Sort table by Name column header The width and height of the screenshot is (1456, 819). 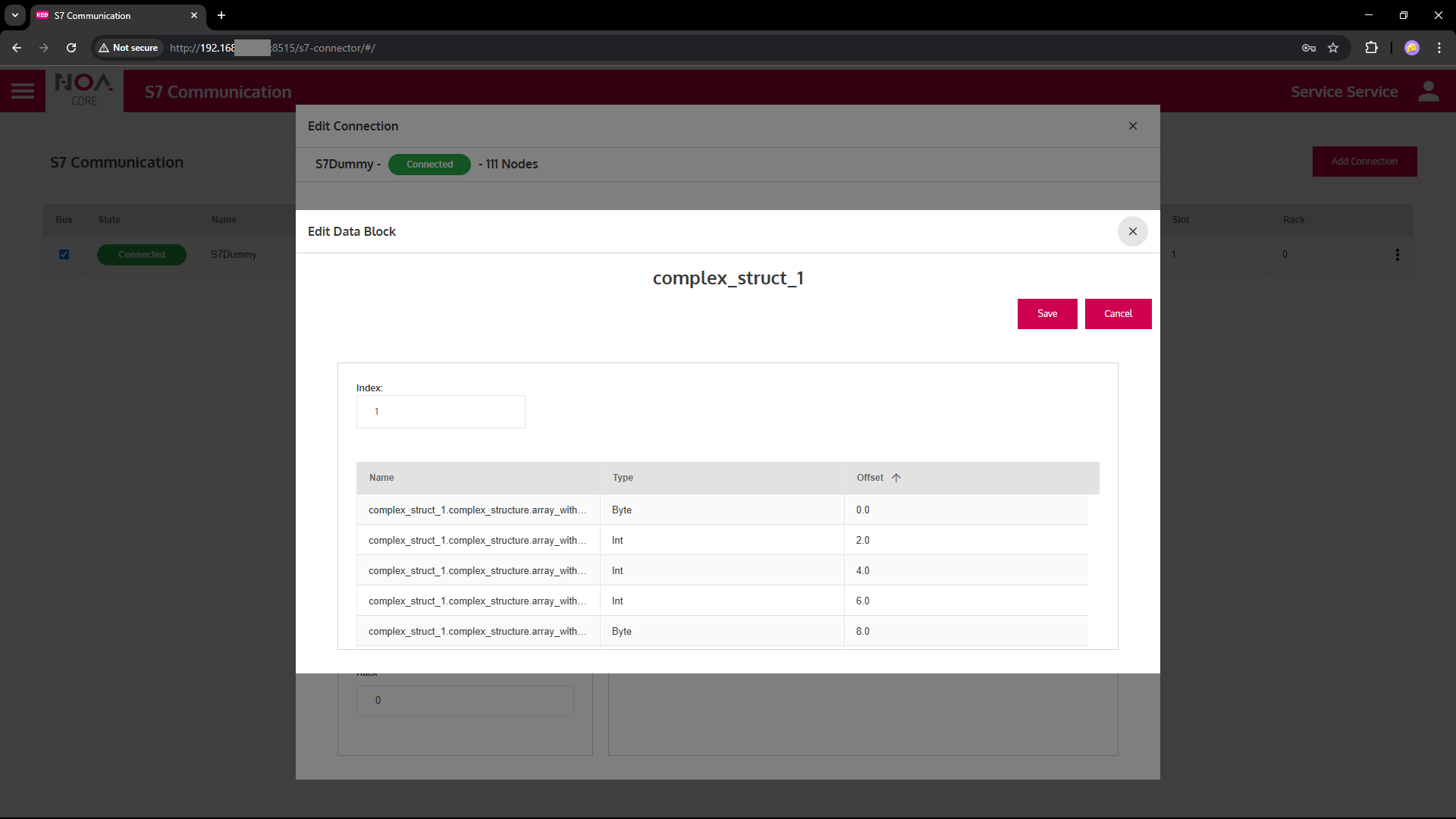pyautogui.click(x=381, y=478)
